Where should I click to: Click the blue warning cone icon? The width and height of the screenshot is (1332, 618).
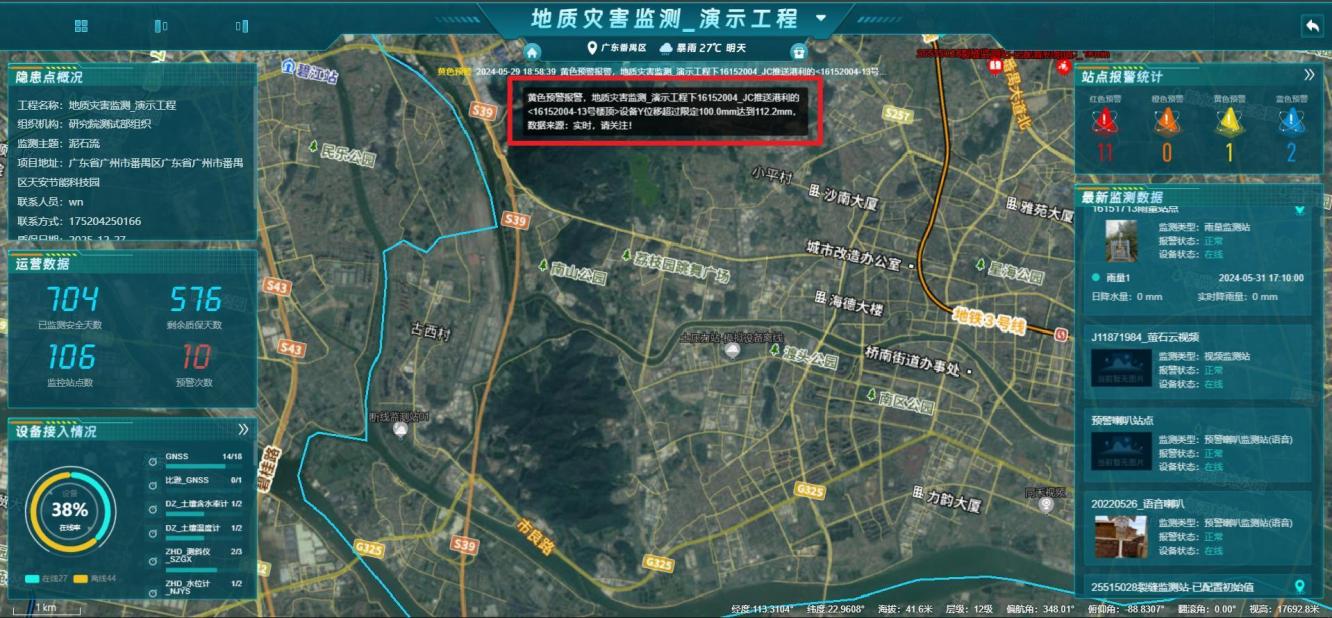[1291, 122]
